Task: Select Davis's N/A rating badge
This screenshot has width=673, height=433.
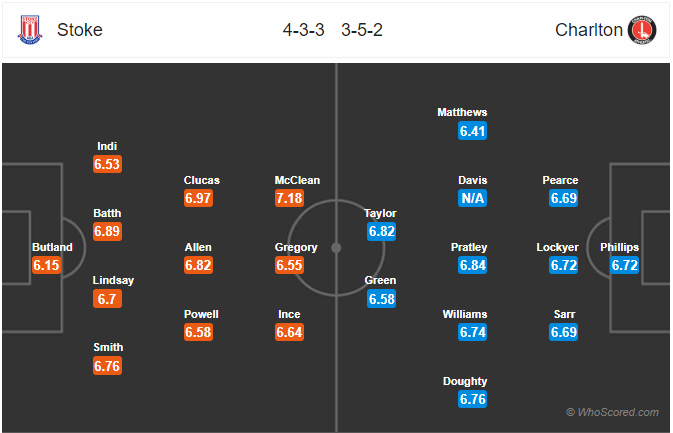Action: 473,198
